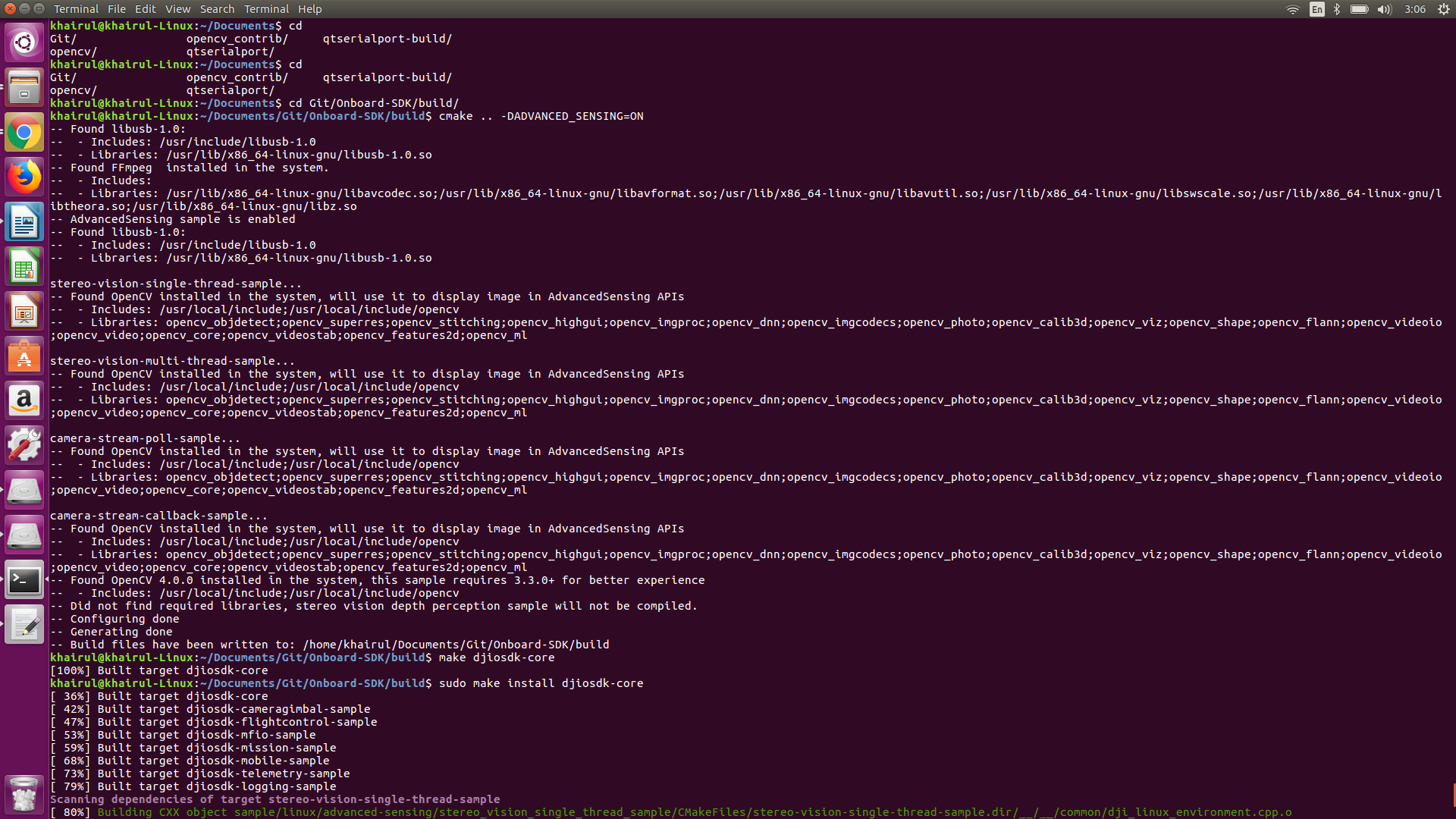The height and width of the screenshot is (819, 1456).
Task: Launch the Amazon shortcut in the dock
Action: tap(24, 400)
